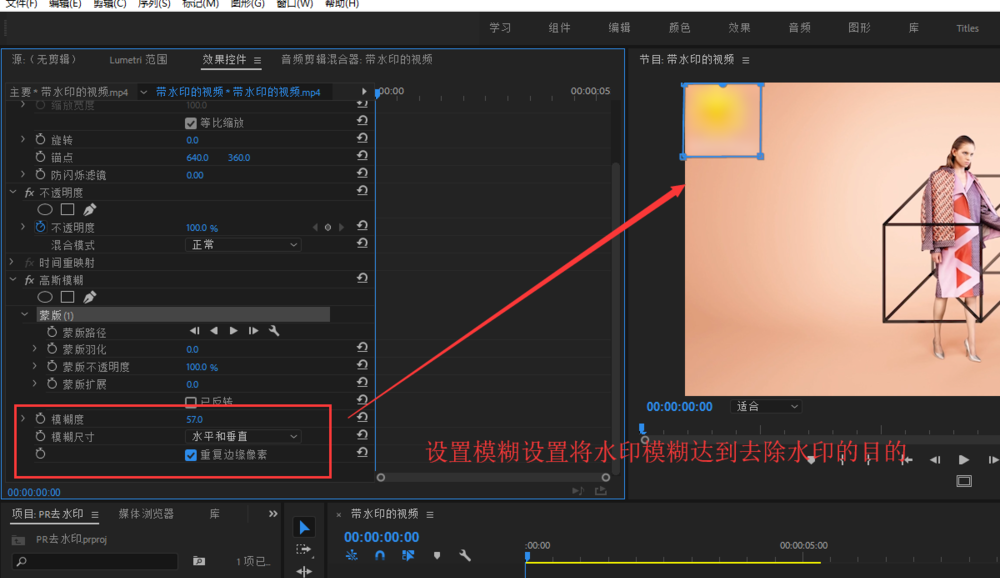Toggle timeline snap magnet icon
The image size is (1000, 578).
[380, 555]
